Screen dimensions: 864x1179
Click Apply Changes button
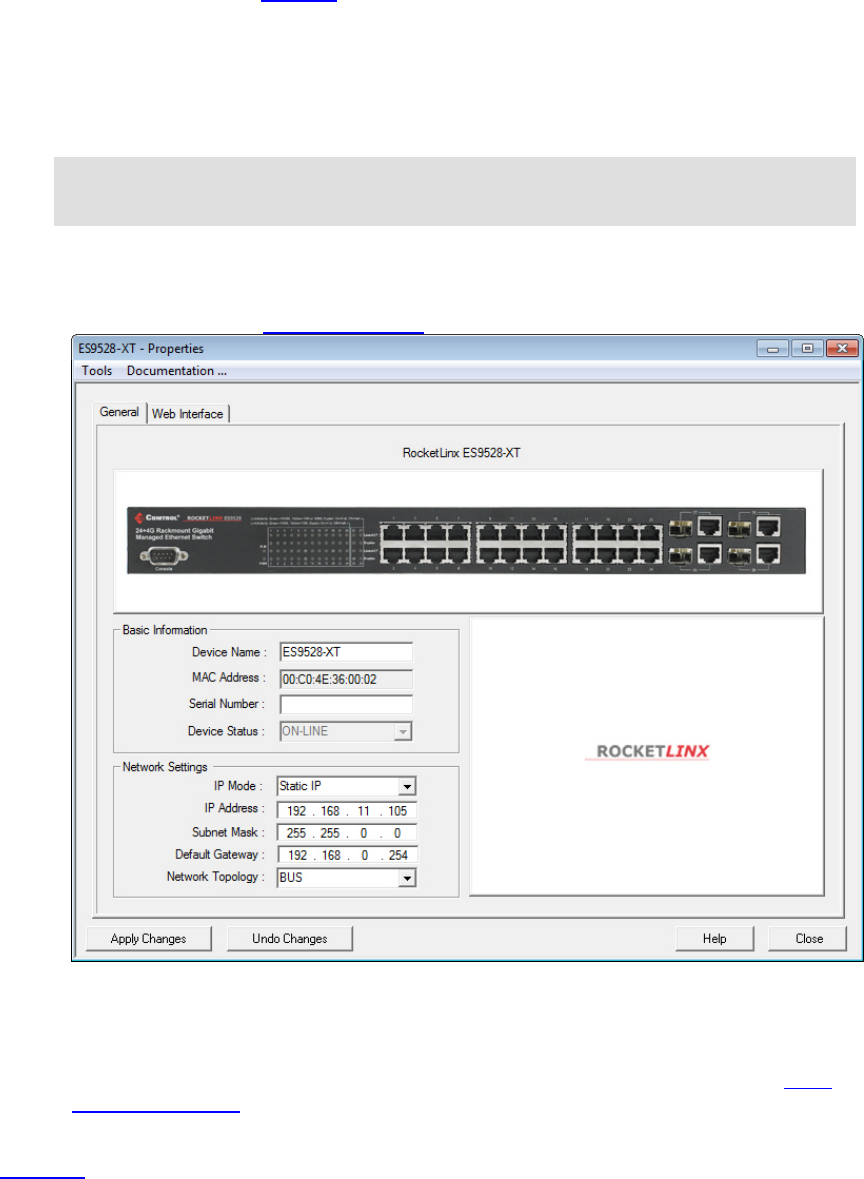coord(148,938)
